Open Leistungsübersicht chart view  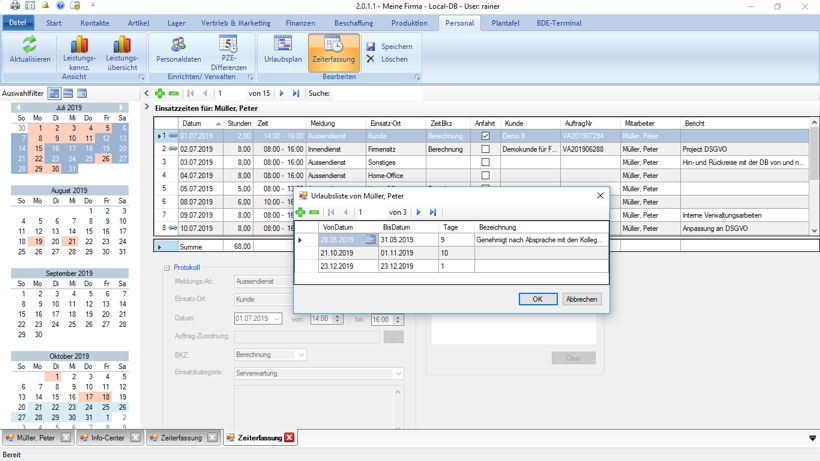(122, 53)
